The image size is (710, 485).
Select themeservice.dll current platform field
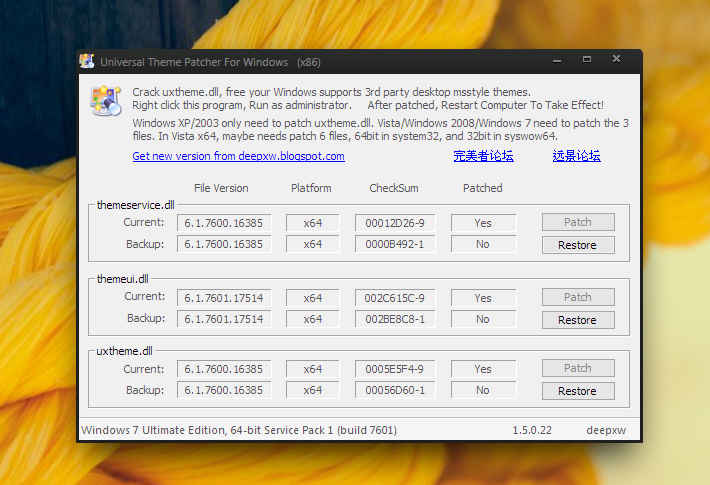coord(312,223)
